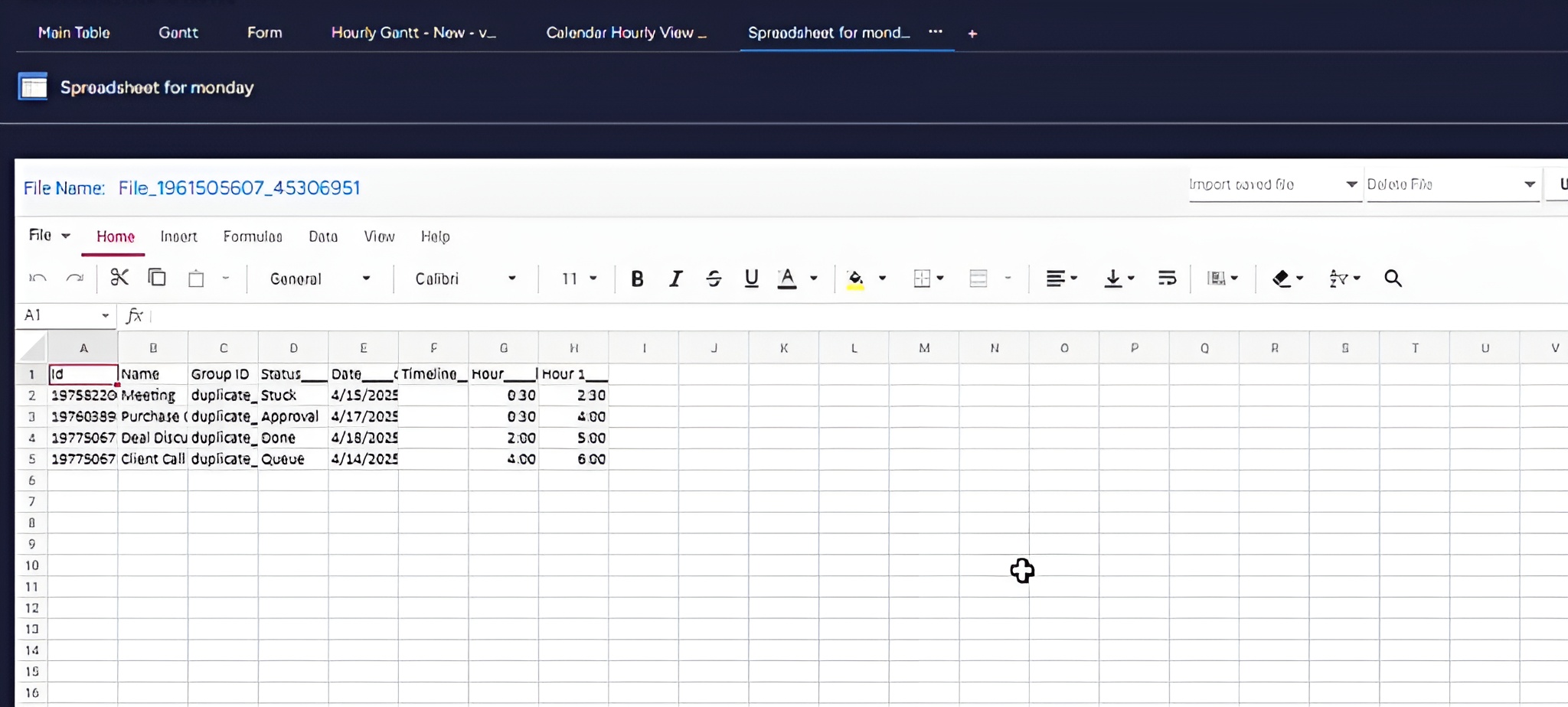Click the fx insert function icon

click(135, 315)
